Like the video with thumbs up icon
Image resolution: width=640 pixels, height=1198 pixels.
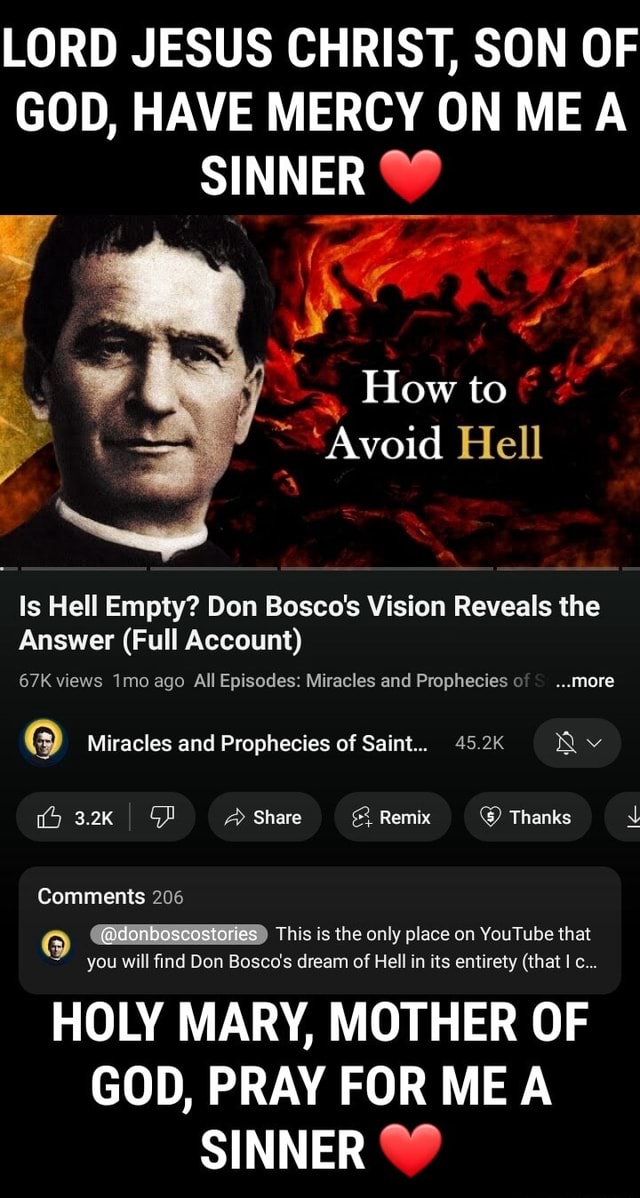coord(49,818)
